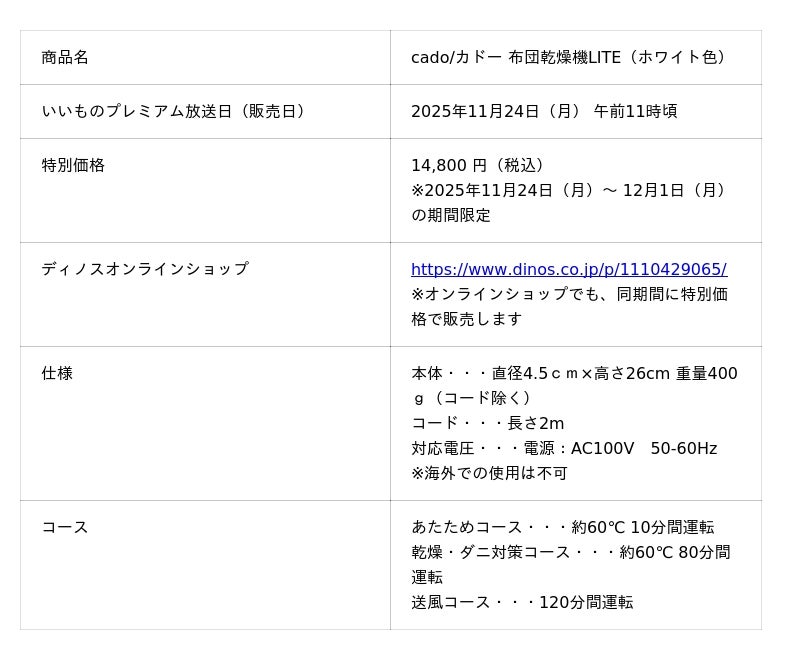This screenshot has height=660, width=800.
Task: Click the 2025年11月24日 午前11時頃 broadcast date text
Action: tap(544, 111)
